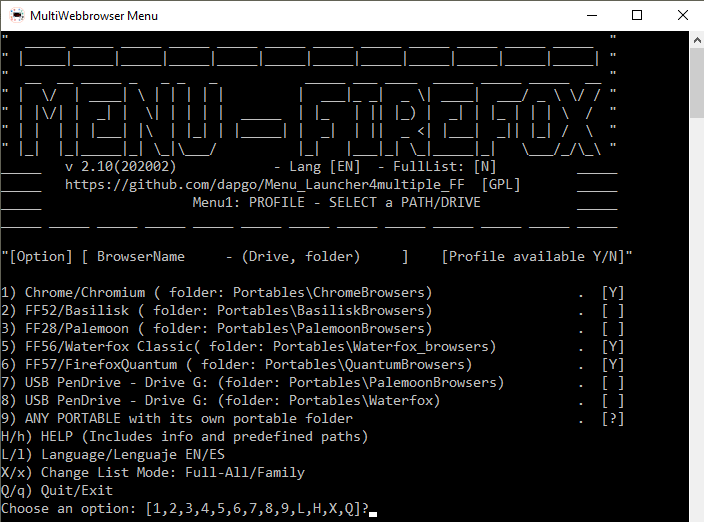Click 'L/l) Language/Lenguaje EN/ES' line
The image size is (704, 522).
point(113,454)
